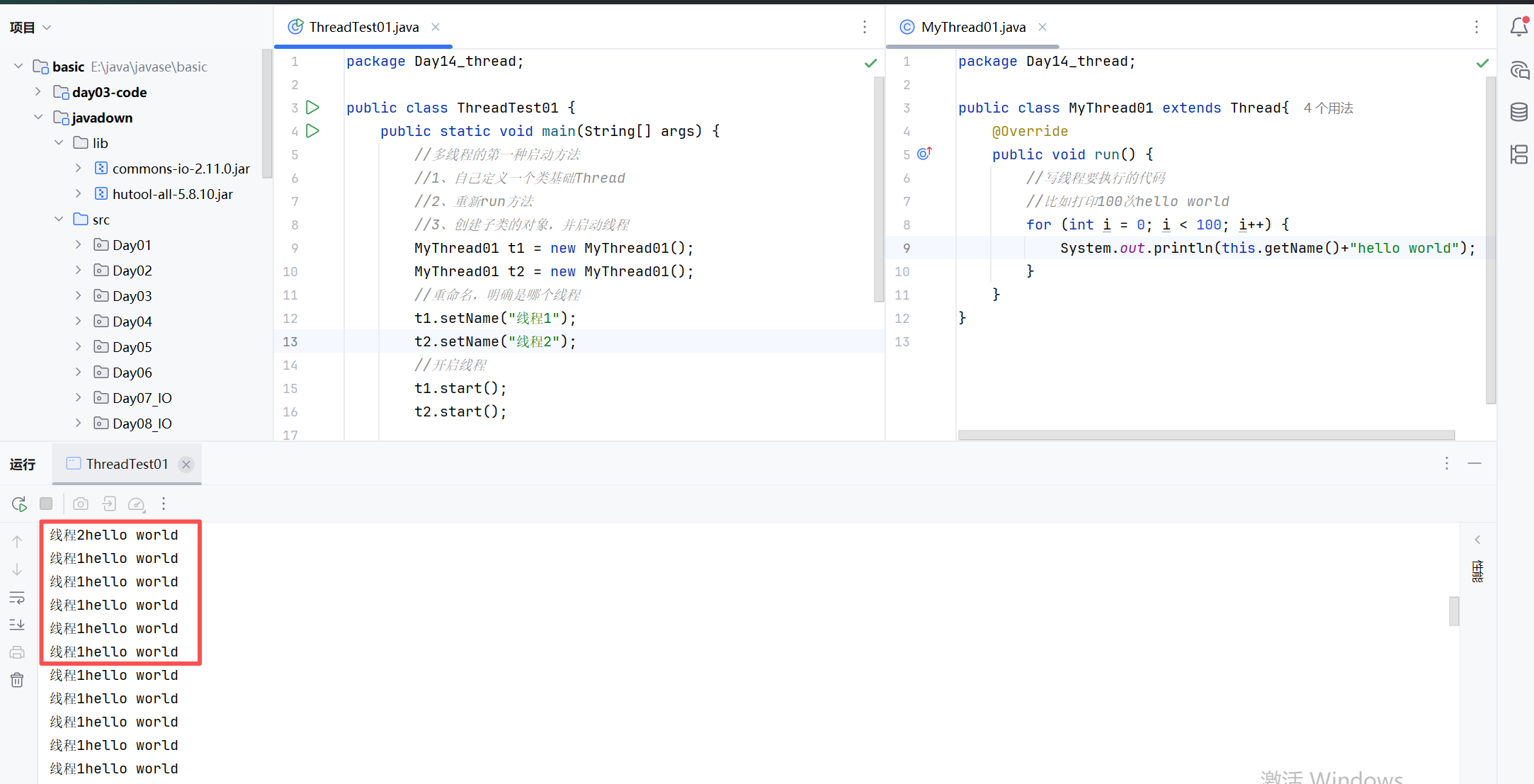Viewport: 1534px width, 784px height.
Task: Click the vertical scrollbar of ThreadTest01 editor
Action: 879,189
